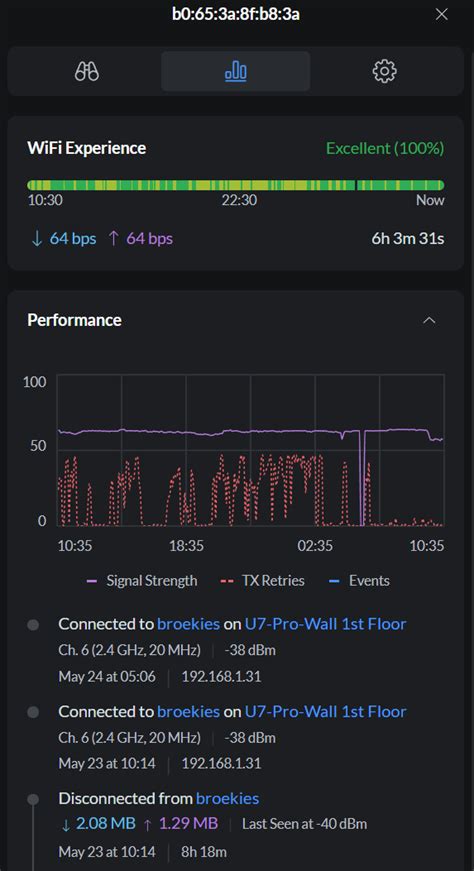Screen dimensions: 474x871
Task: Click the Excellent (100%) status label
Action: tap(385, 148)
